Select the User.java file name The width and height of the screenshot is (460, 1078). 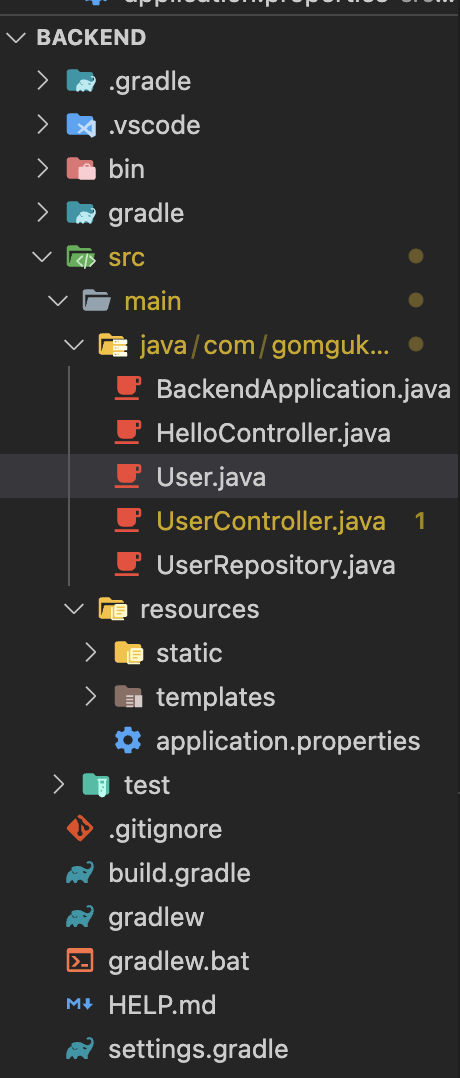(211, 477)
